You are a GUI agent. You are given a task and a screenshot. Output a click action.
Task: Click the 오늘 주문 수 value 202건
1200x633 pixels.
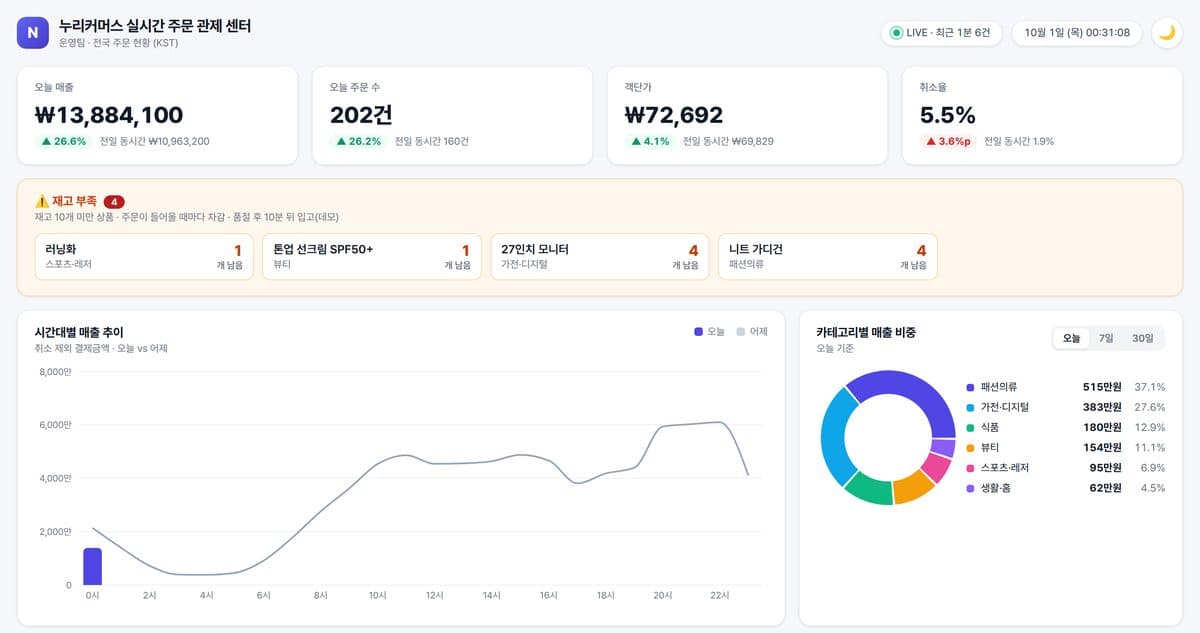361,115
